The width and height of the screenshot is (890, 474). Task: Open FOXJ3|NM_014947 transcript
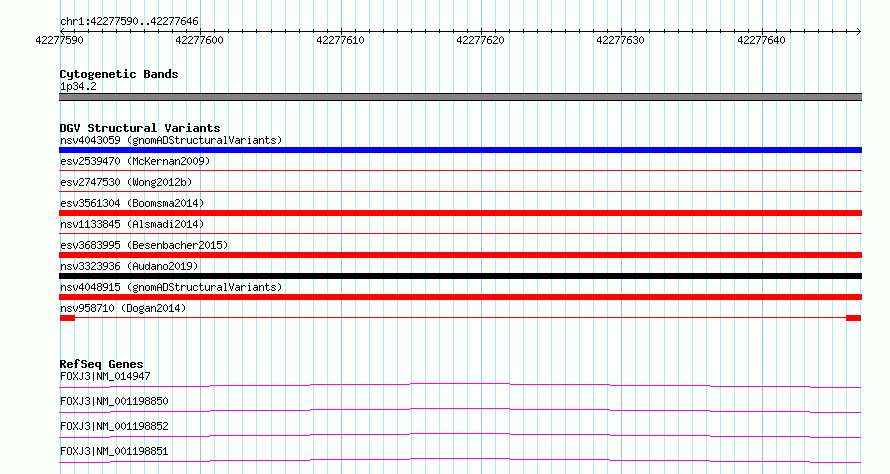(x=105, y=376)
